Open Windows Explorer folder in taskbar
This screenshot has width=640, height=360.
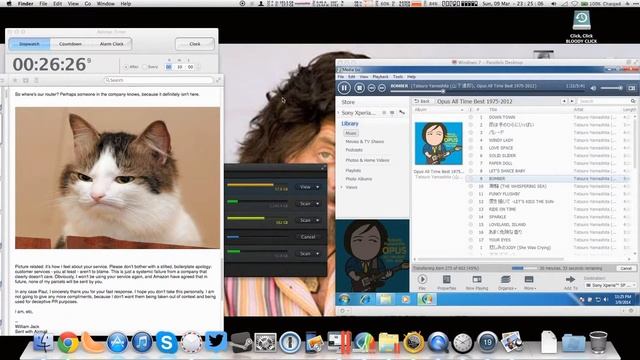385,299
